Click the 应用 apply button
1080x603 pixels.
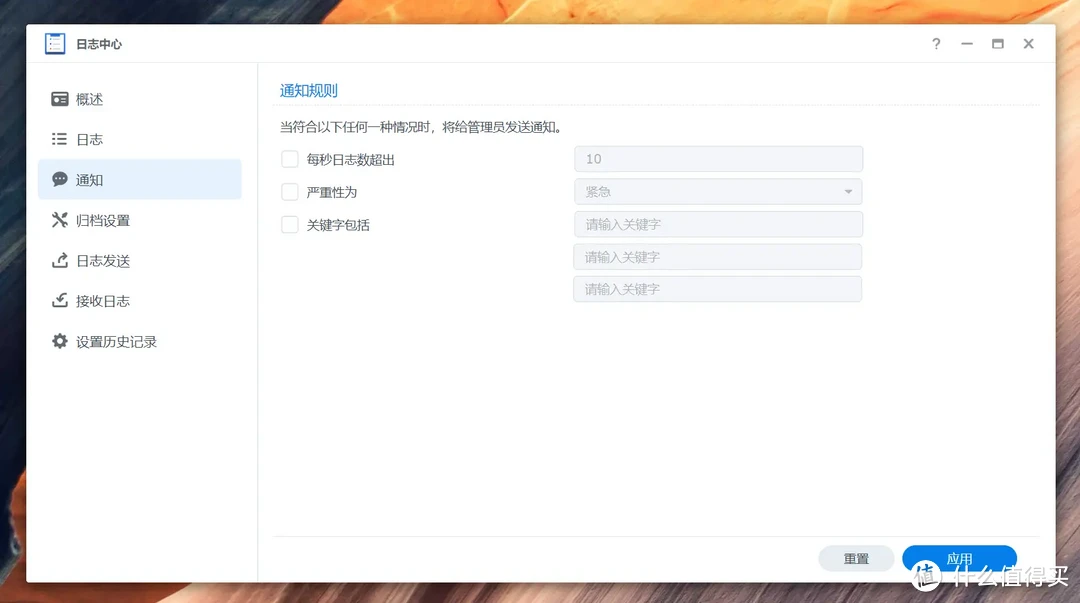click(x=959, y=559)
